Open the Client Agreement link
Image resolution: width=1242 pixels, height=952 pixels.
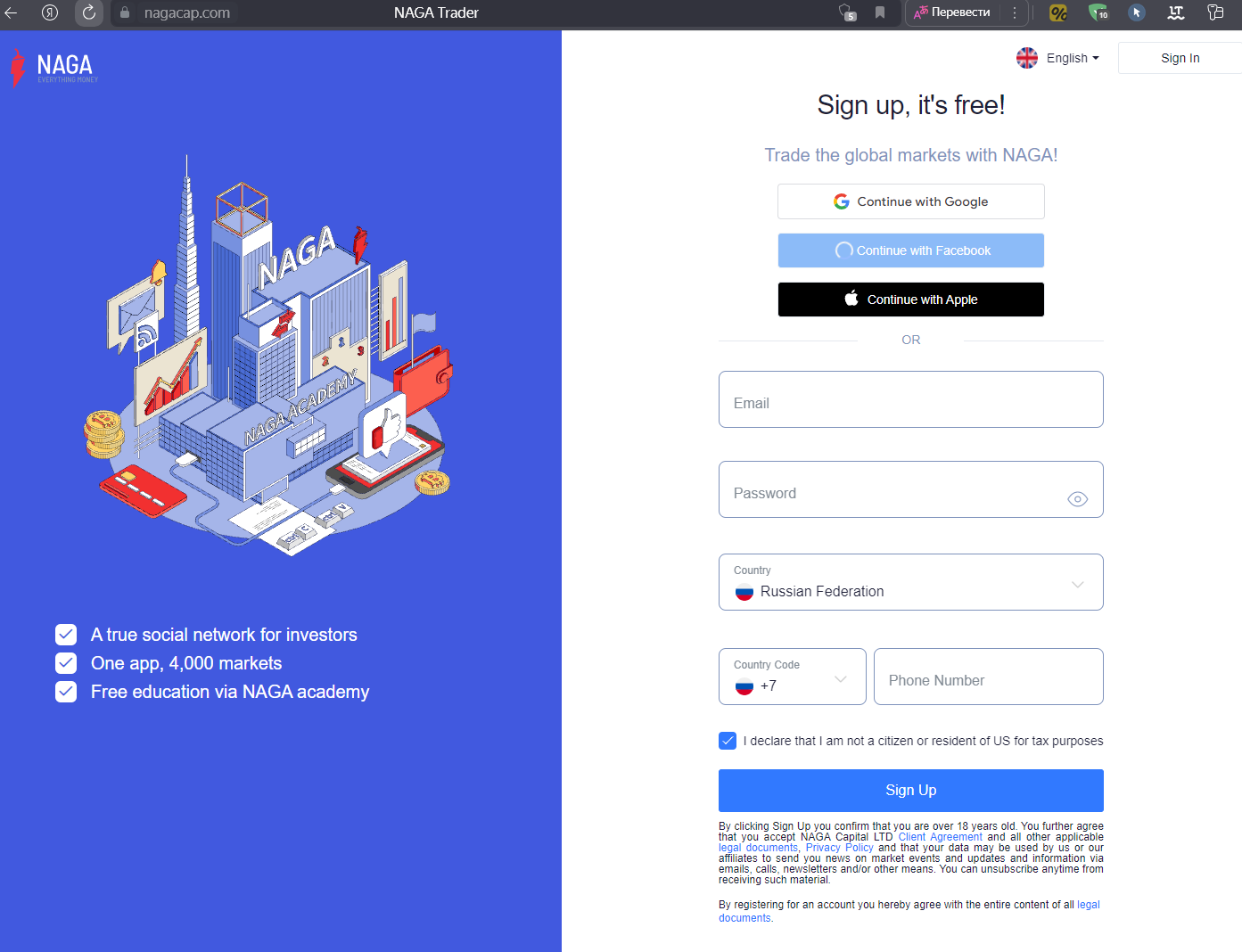[x=941, y=837]
